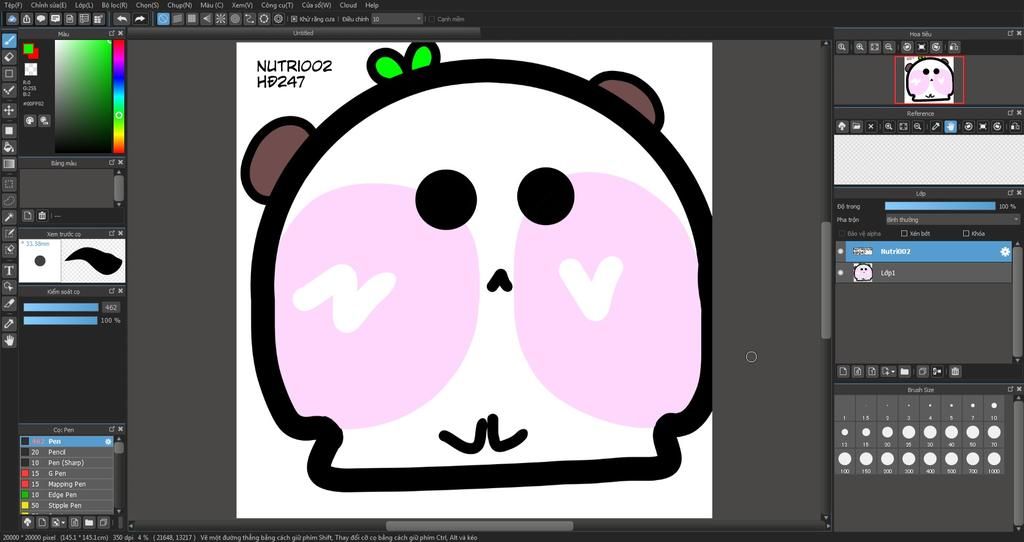
Task: Open the Bộ lọc(R) menu
Action: click(x=114, y=5)
